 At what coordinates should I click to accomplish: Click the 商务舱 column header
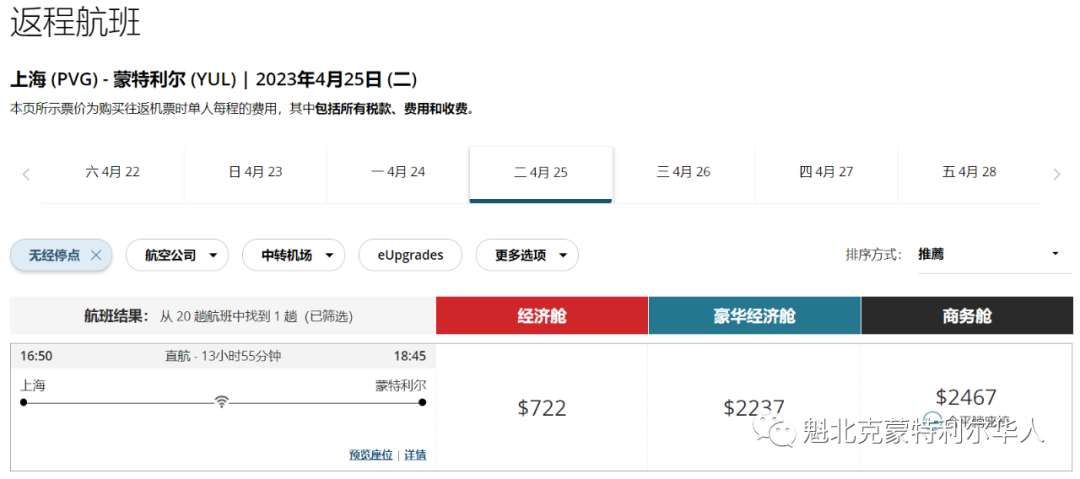[x=967, y=316]
